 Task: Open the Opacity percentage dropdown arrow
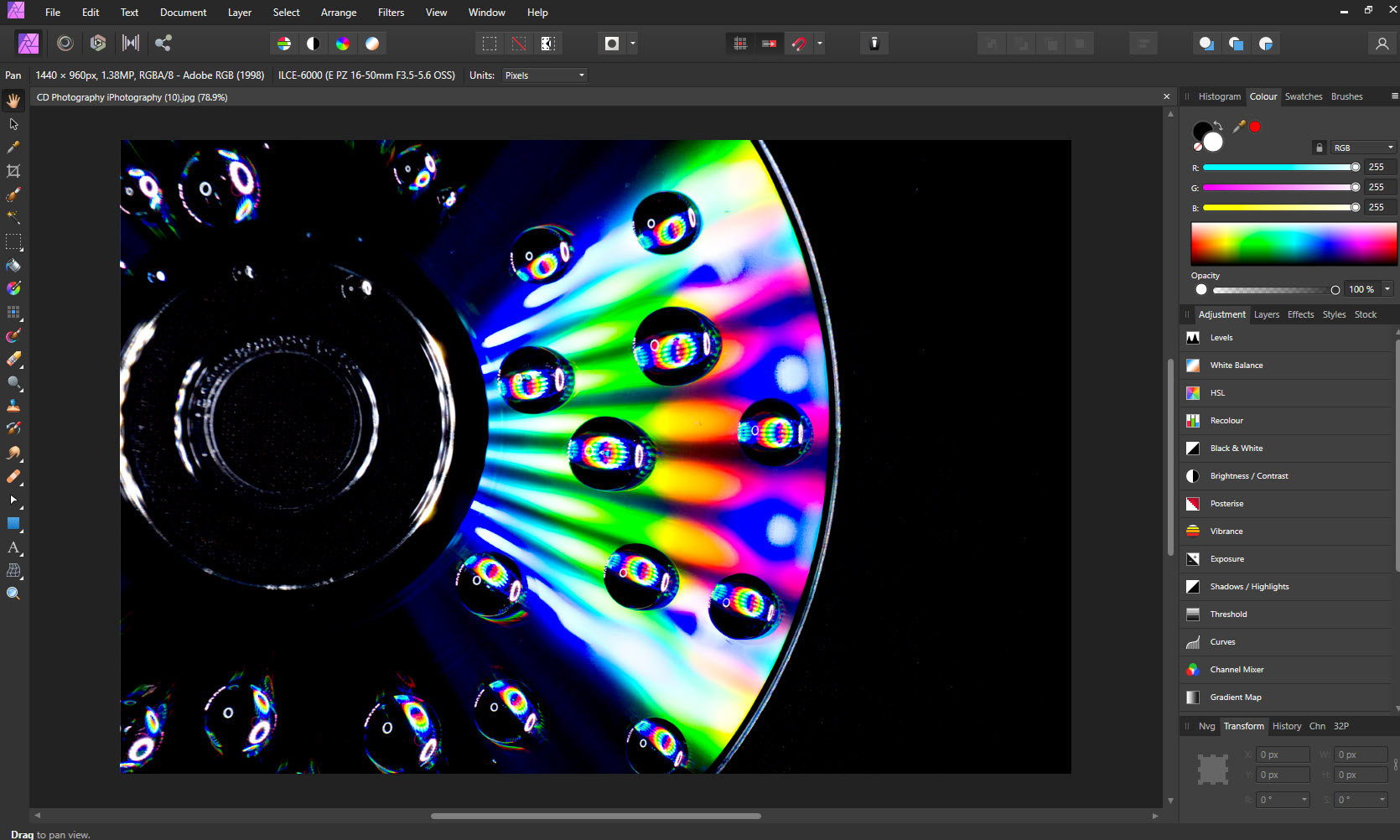point(1387,289)
